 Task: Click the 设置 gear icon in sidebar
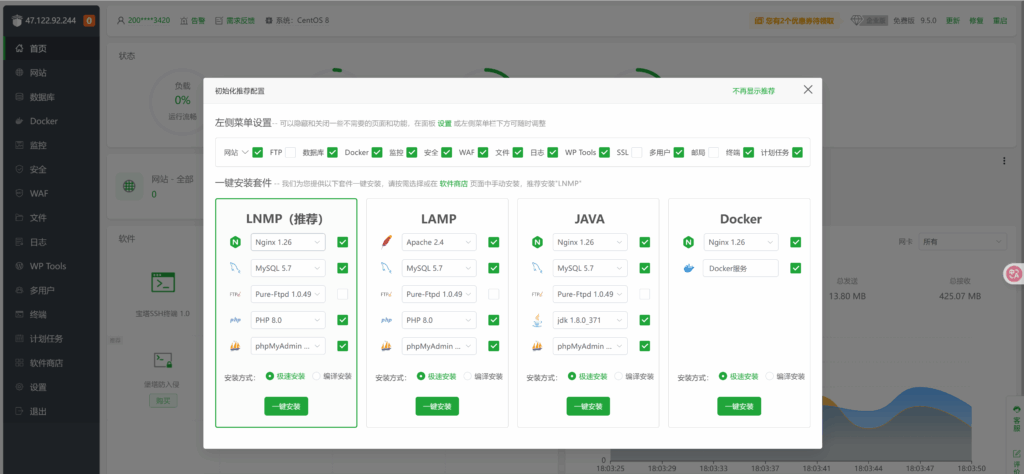coord(19,387)
